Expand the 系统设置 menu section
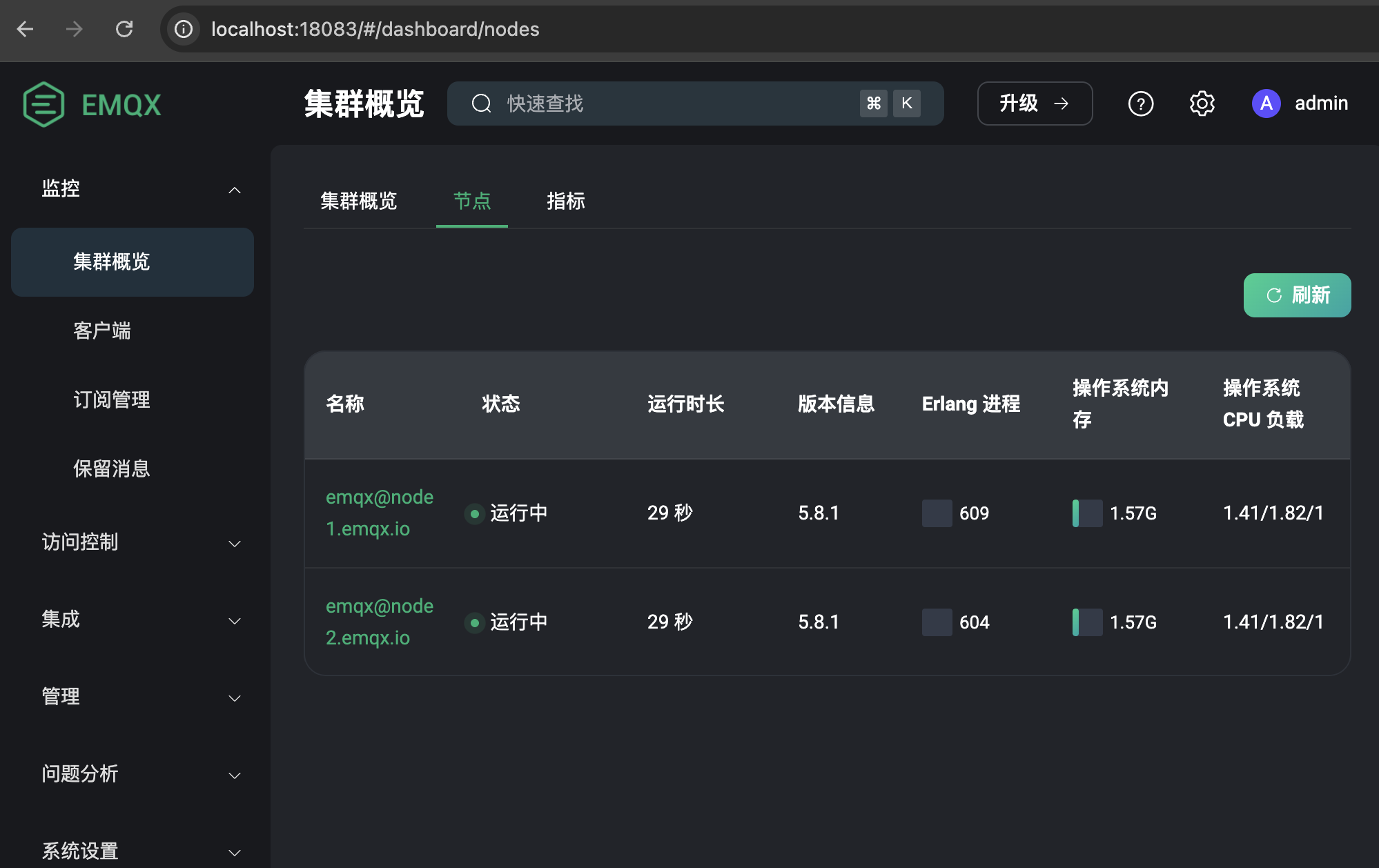 click(133, 851)
